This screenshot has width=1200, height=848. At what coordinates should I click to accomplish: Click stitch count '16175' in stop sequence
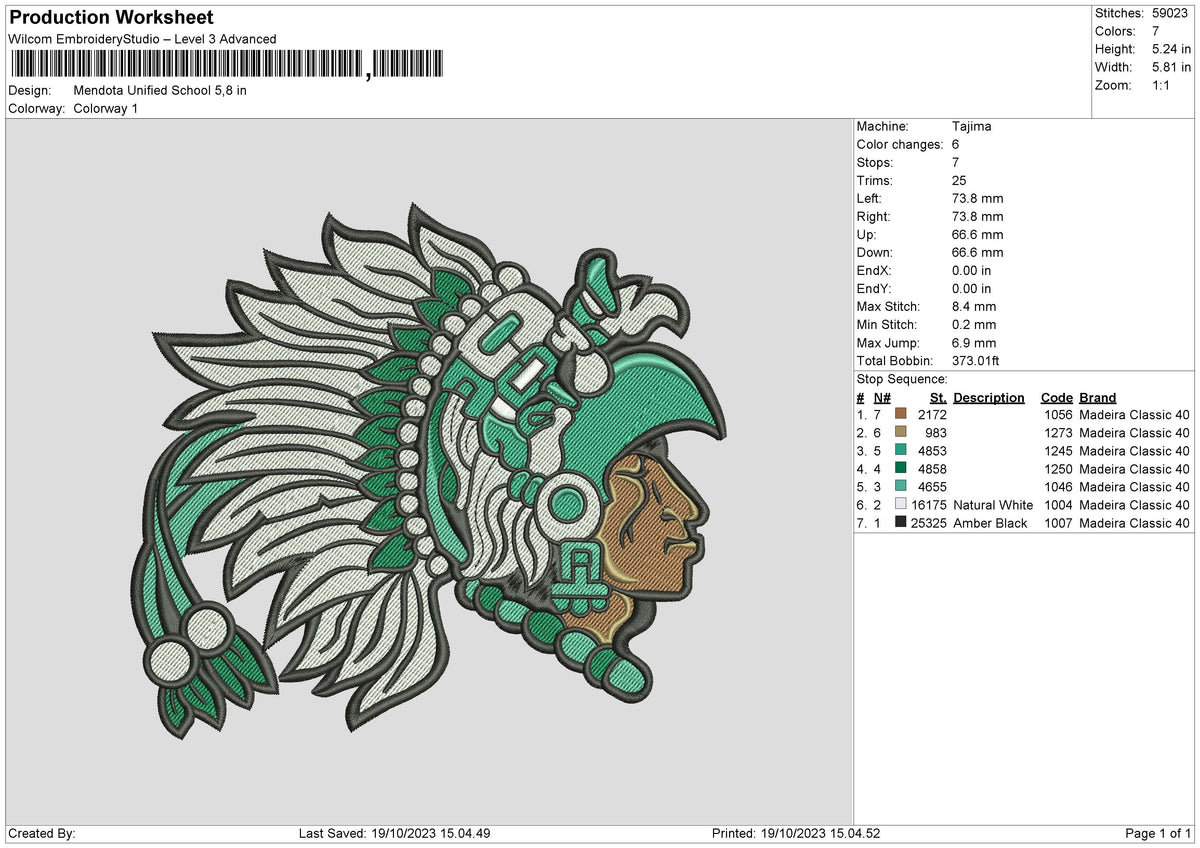(929, 505)
